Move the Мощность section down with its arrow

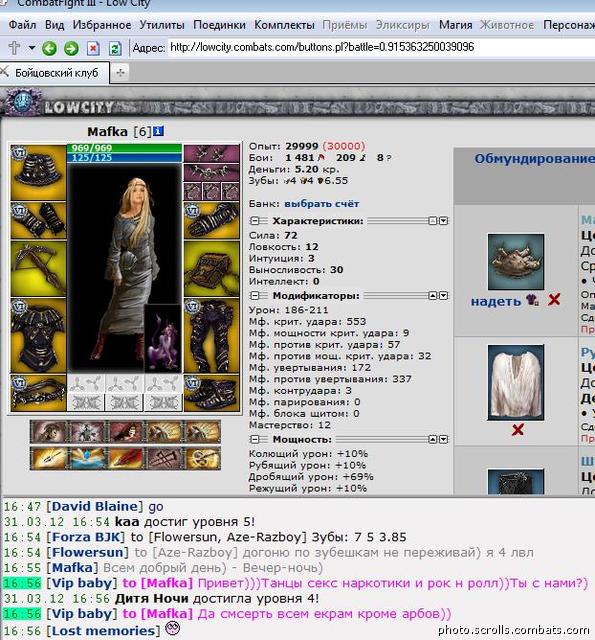click(444, 440)
